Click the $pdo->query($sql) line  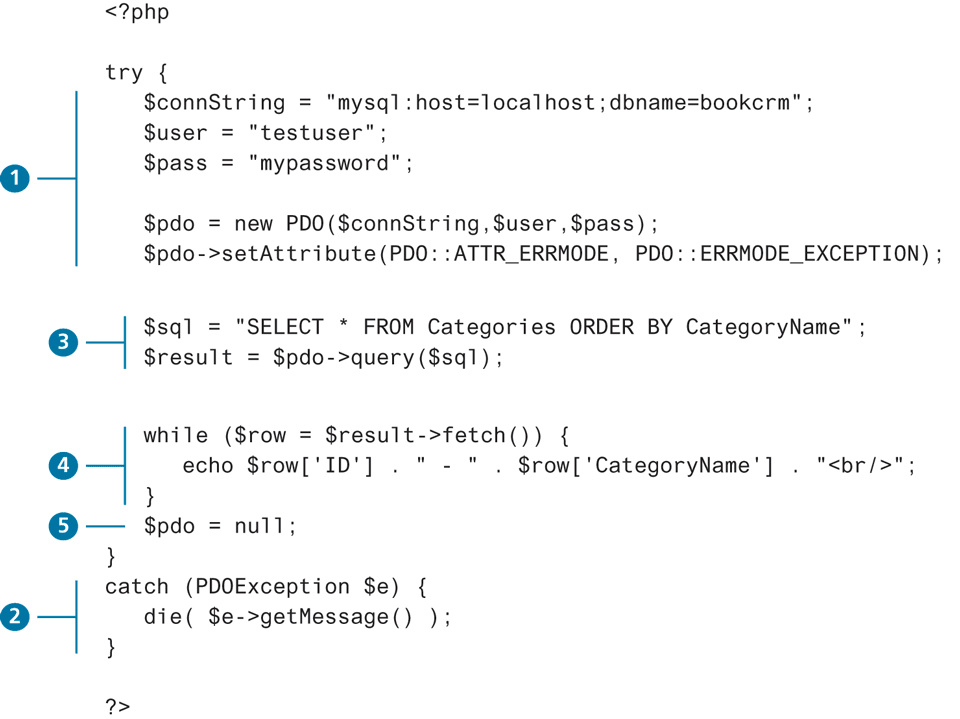tap(323, 357)
